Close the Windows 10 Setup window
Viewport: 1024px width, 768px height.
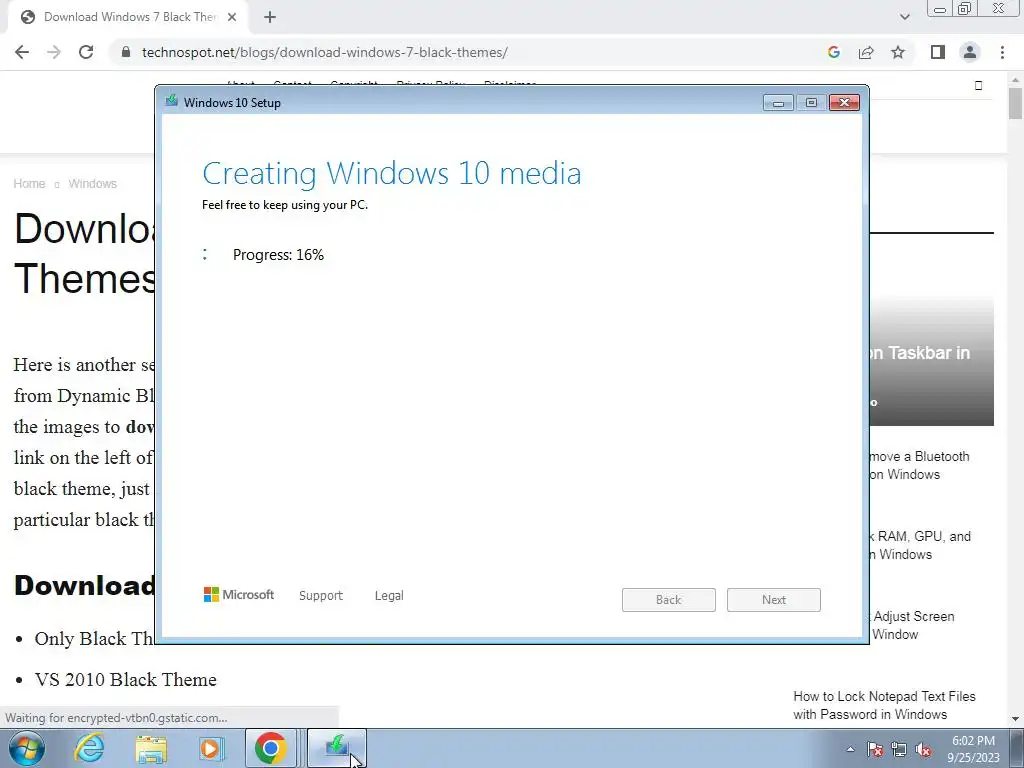pyautogui.click(x=844, y=103)
